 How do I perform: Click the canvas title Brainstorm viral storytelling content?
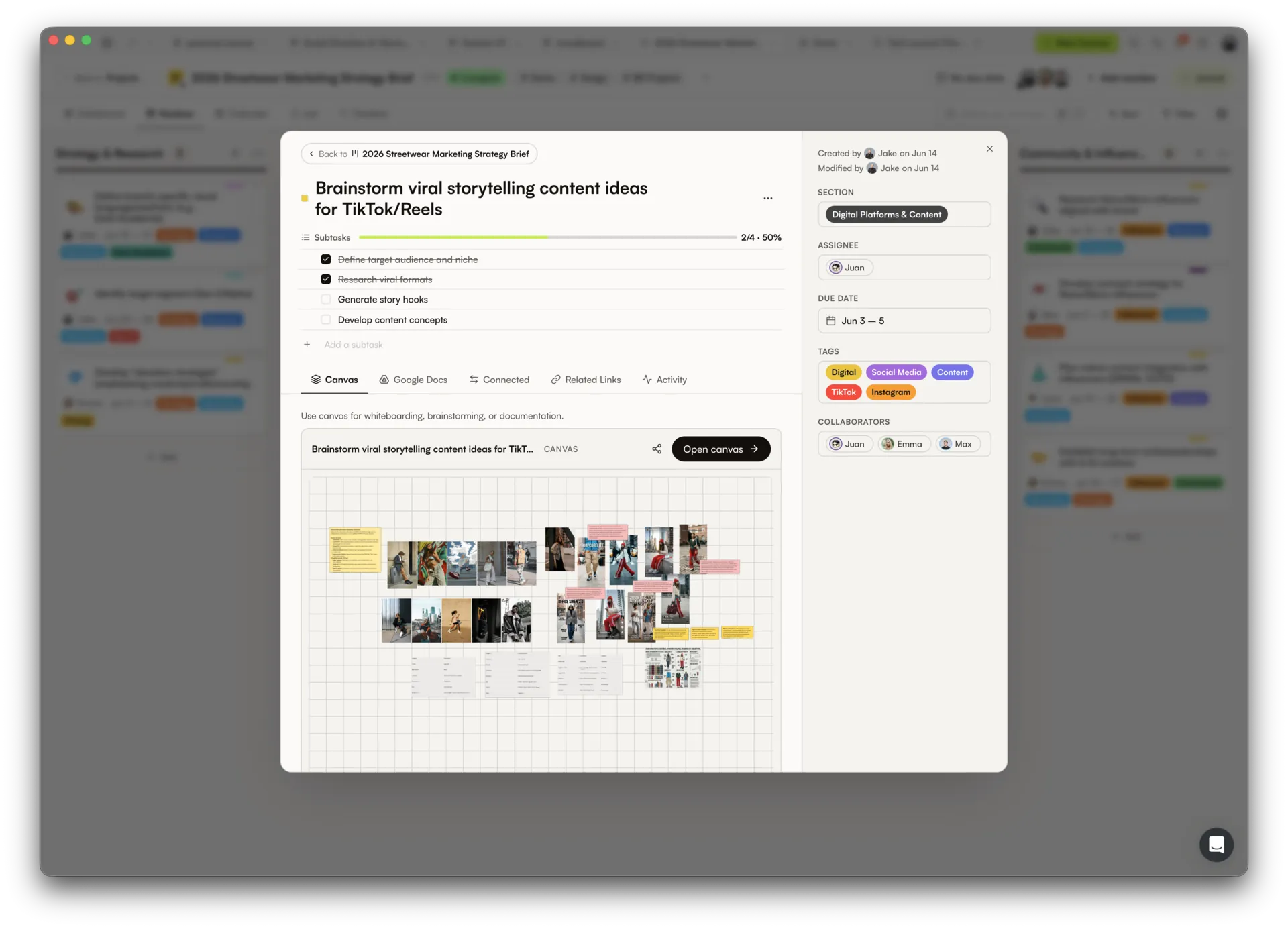pos(422,449)
